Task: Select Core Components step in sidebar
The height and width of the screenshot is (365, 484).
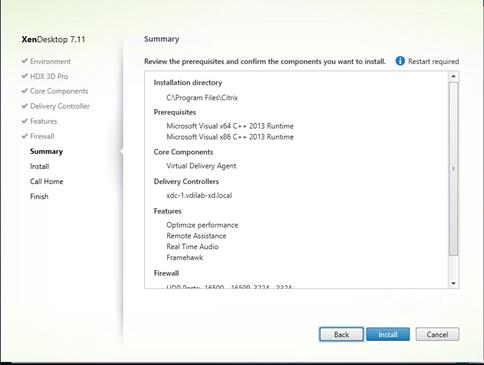Action: [59, 91]
